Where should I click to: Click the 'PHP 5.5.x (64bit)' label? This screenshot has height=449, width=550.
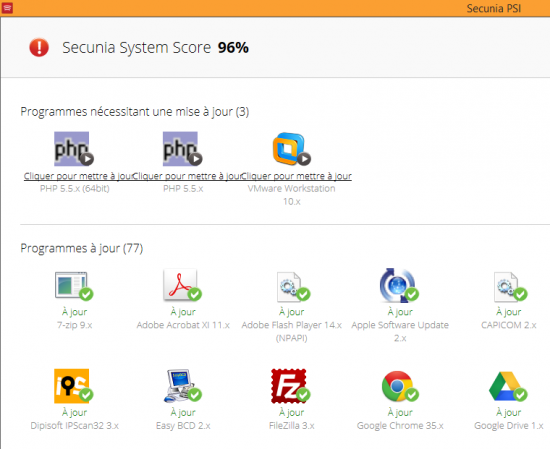point(75,189)
